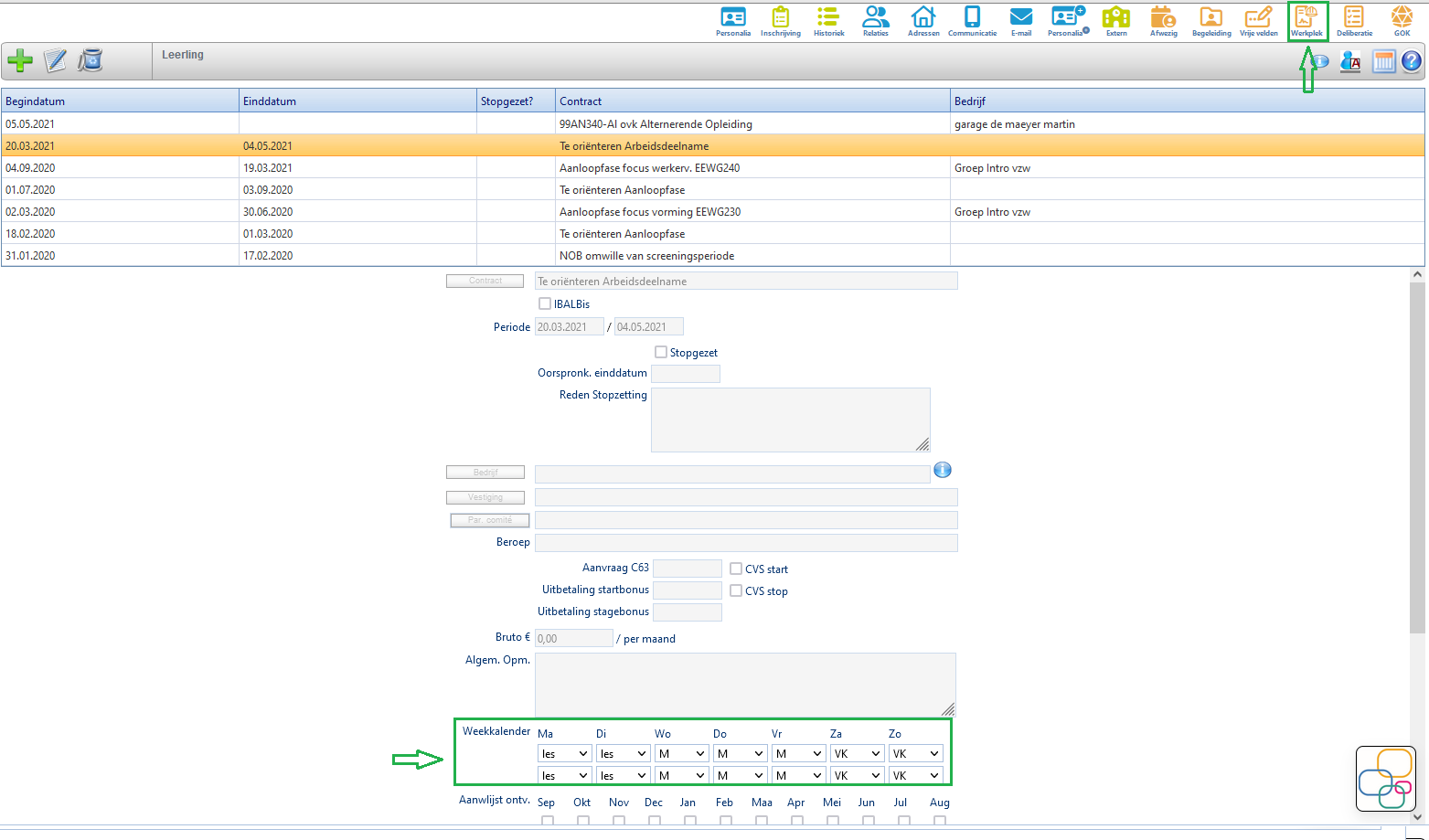The width and height of the screenshot is (1429, 840).
Task: Delete record with trash bin icon
Action: 91,61
